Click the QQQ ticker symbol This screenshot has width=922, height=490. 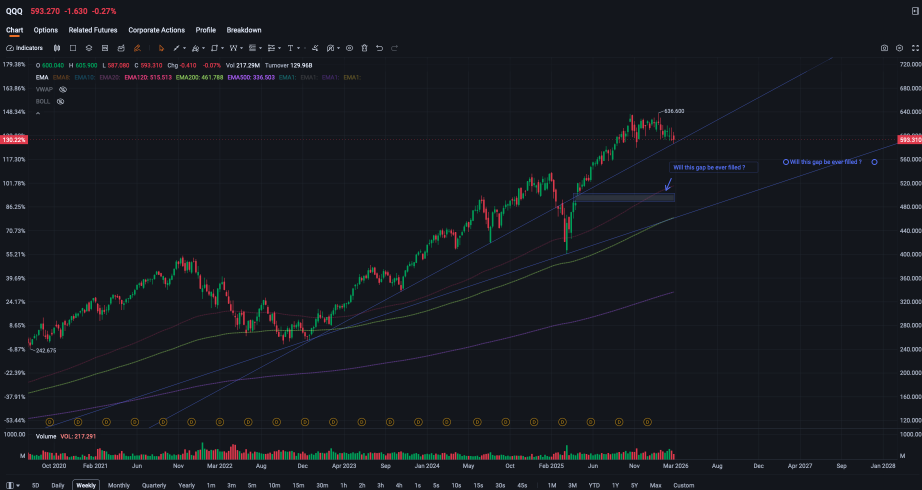pos(14,11)
